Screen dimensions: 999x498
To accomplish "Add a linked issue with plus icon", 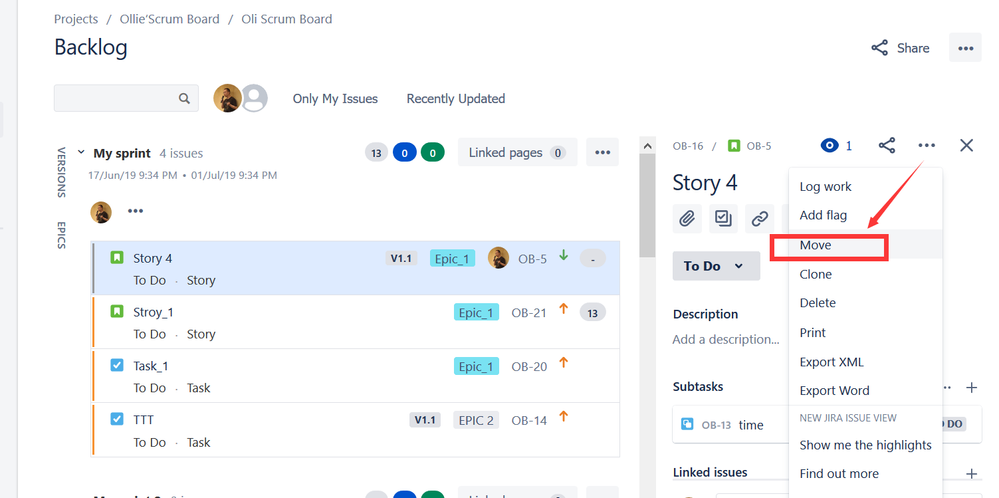I will pos(972,473).
